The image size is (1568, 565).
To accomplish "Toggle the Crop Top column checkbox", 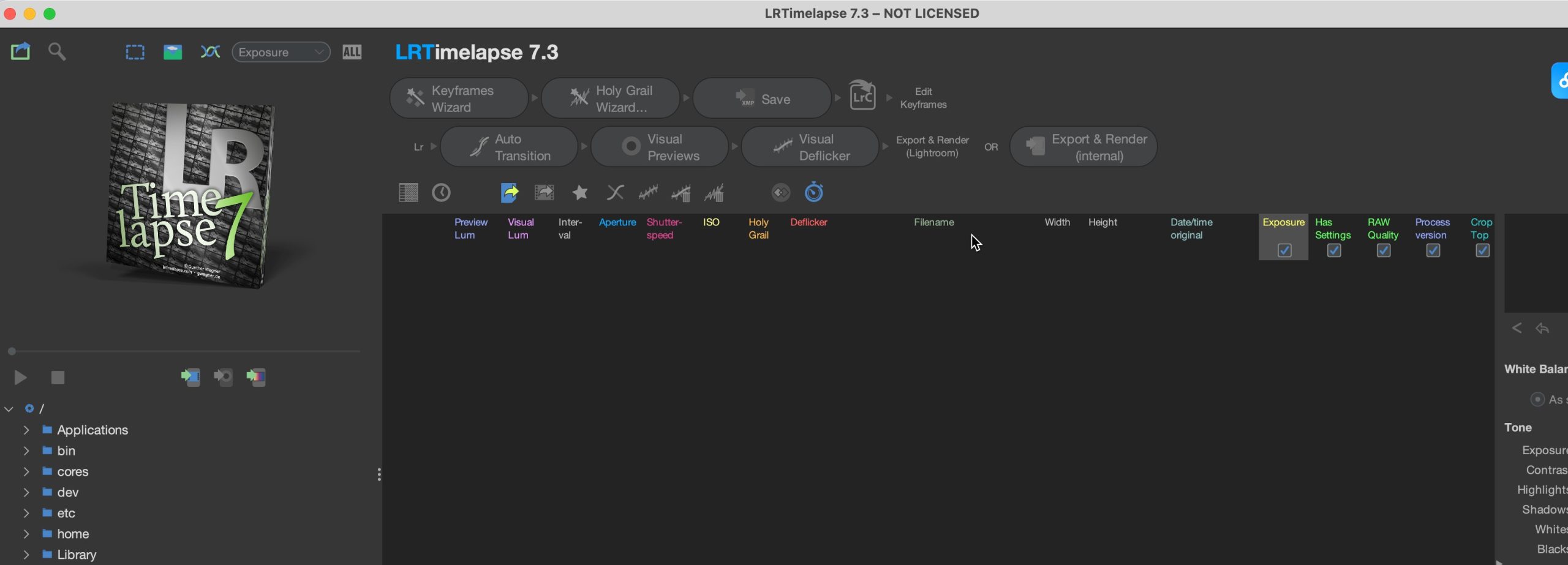I will pos(1483,250).
